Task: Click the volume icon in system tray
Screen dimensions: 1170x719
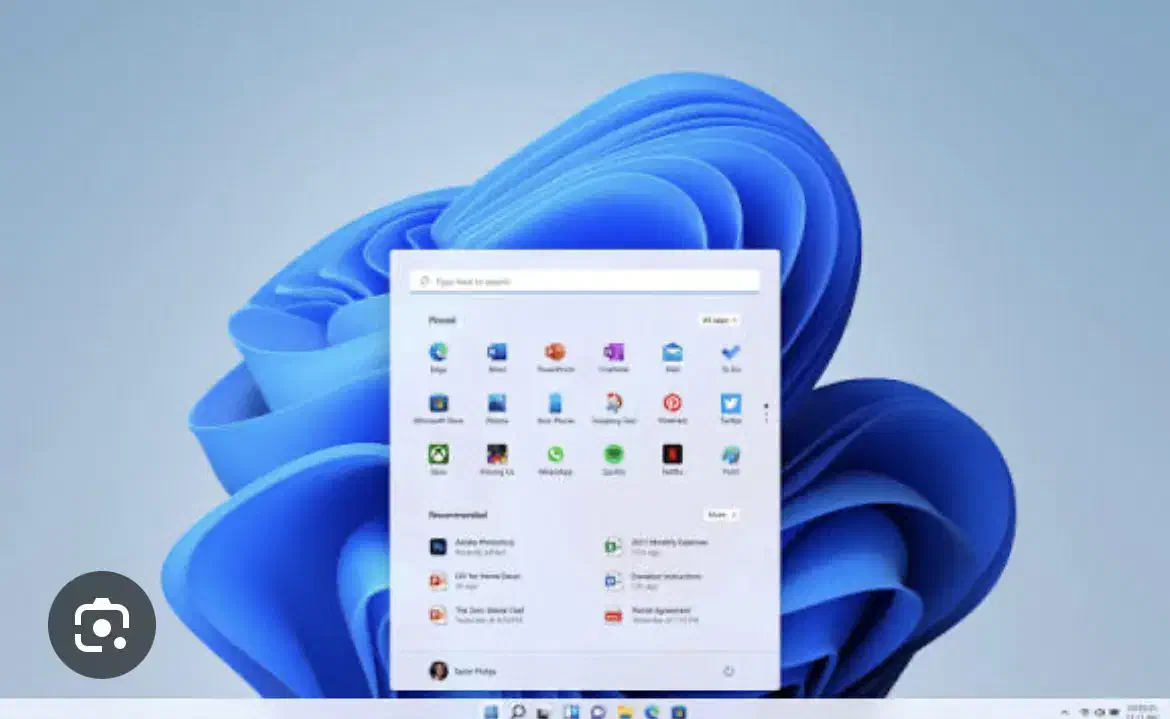Action: coord(1099,712)
